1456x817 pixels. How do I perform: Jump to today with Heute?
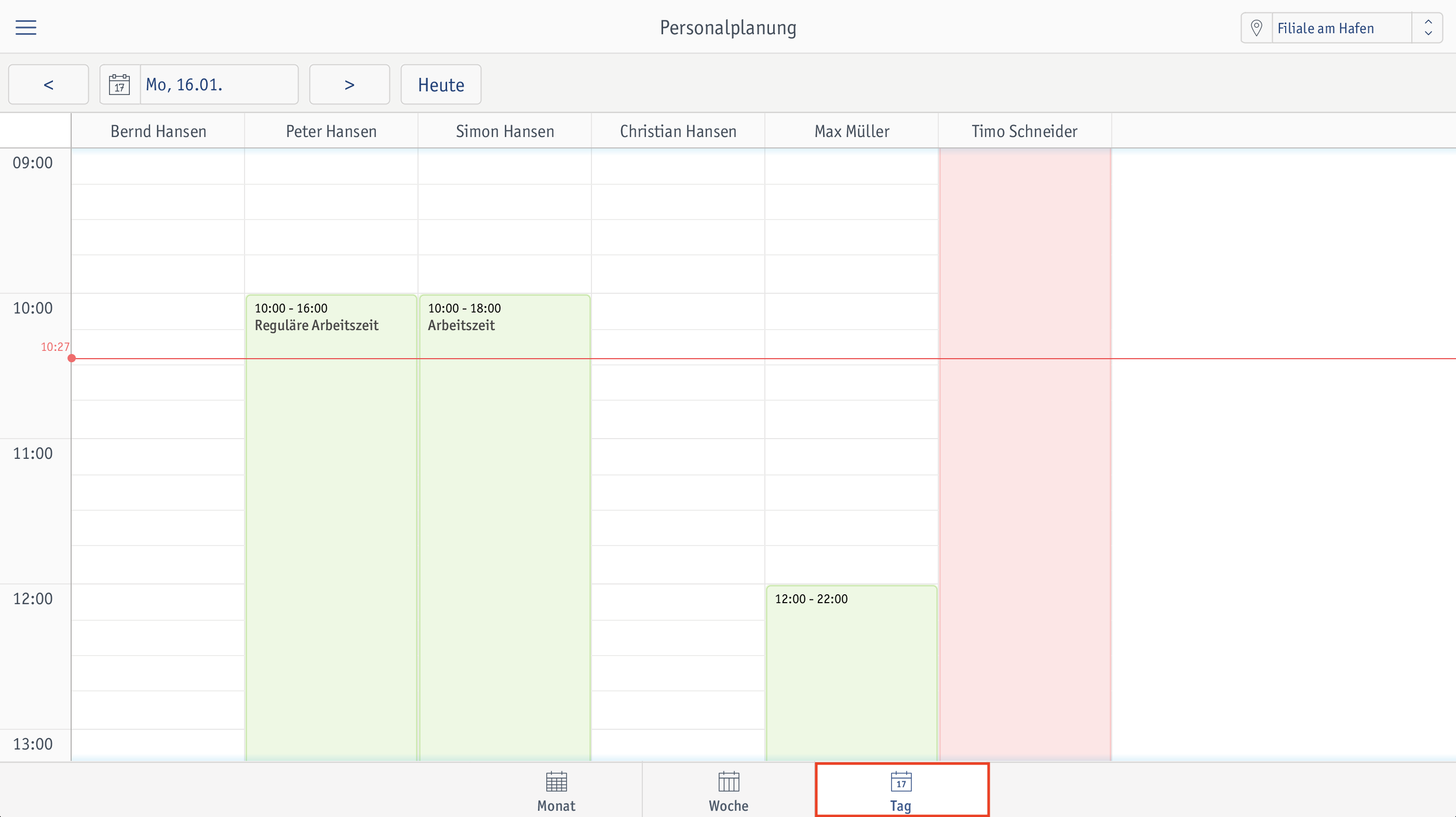click(x=441, y=84)
